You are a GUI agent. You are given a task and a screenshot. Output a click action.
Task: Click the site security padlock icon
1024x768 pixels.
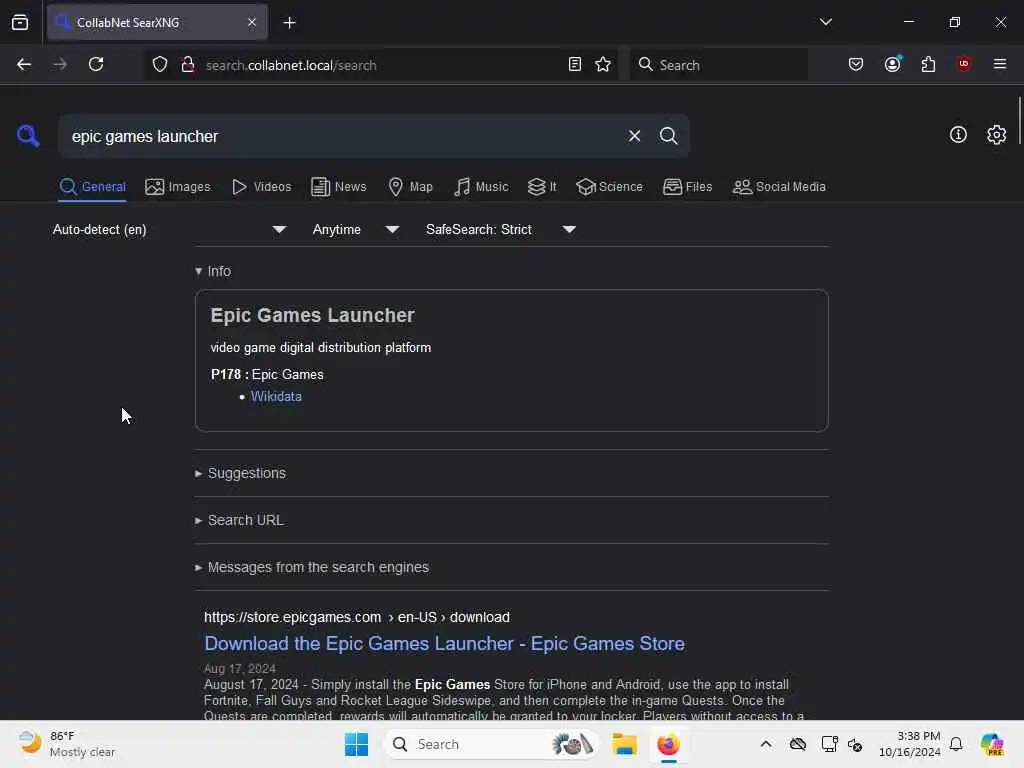[x=187, y=65]
